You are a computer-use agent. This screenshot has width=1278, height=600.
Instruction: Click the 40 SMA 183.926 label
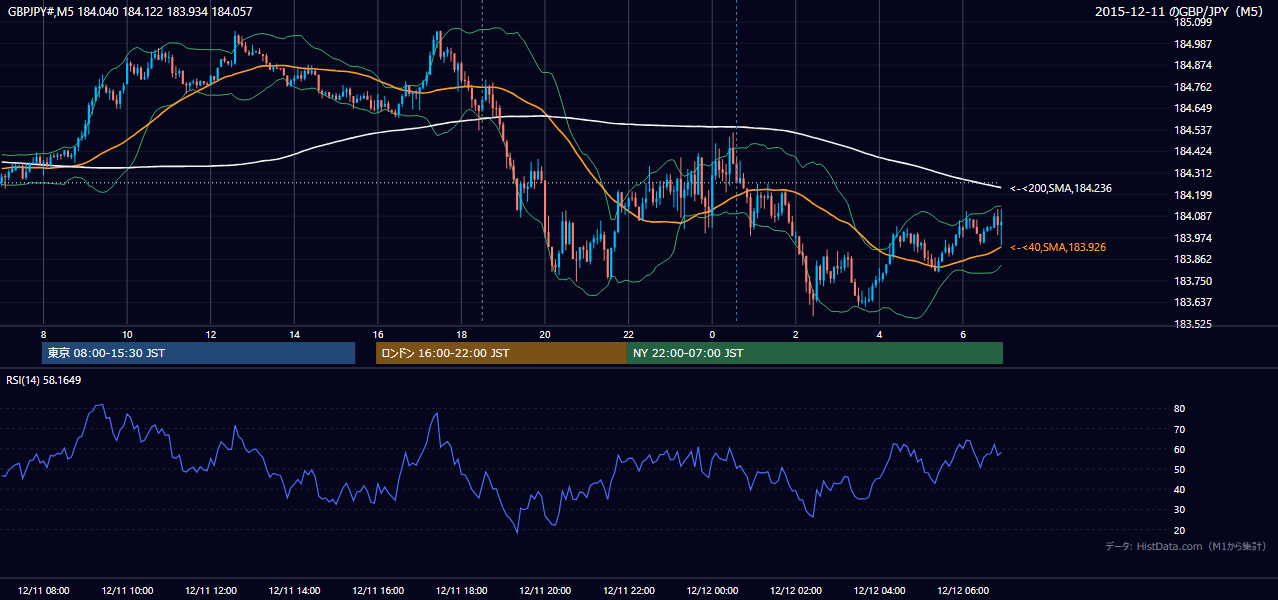click(x=1058, y=247)
